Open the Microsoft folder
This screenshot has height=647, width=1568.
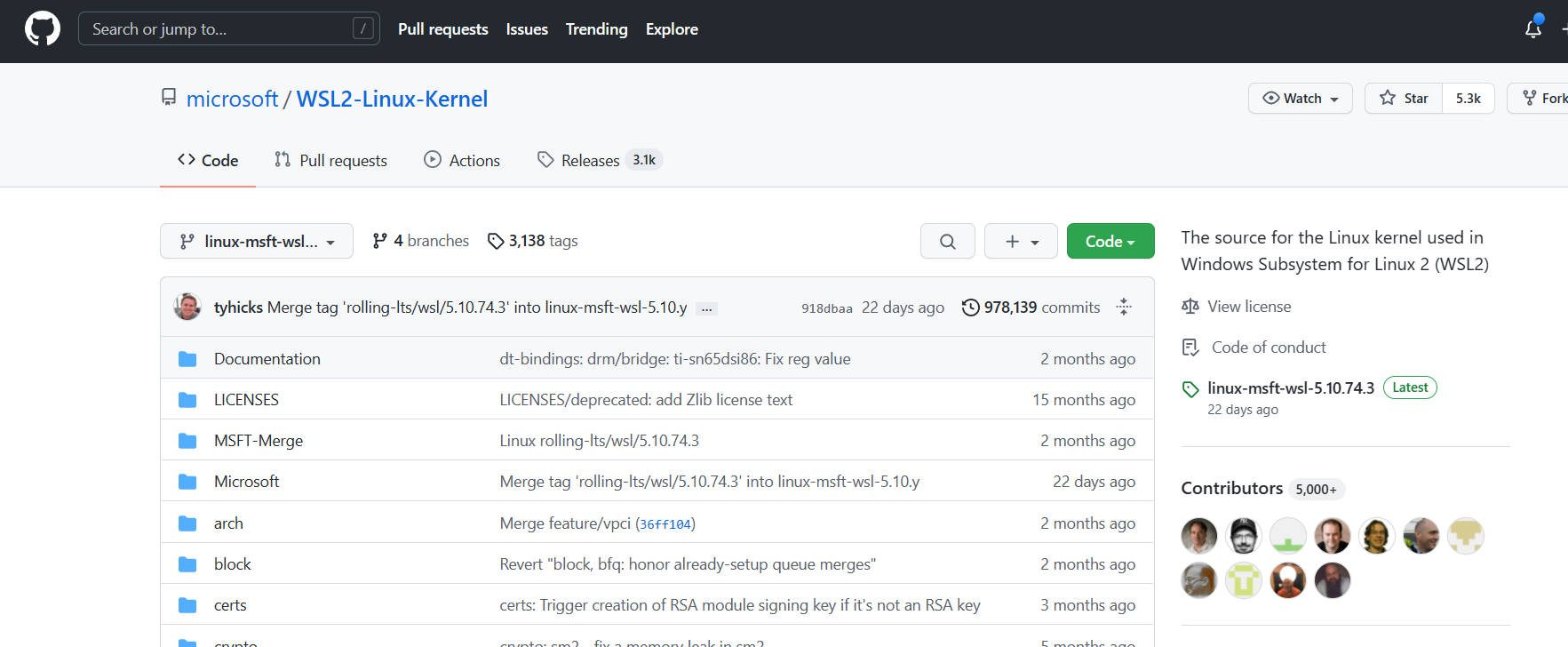click(246, 482)
